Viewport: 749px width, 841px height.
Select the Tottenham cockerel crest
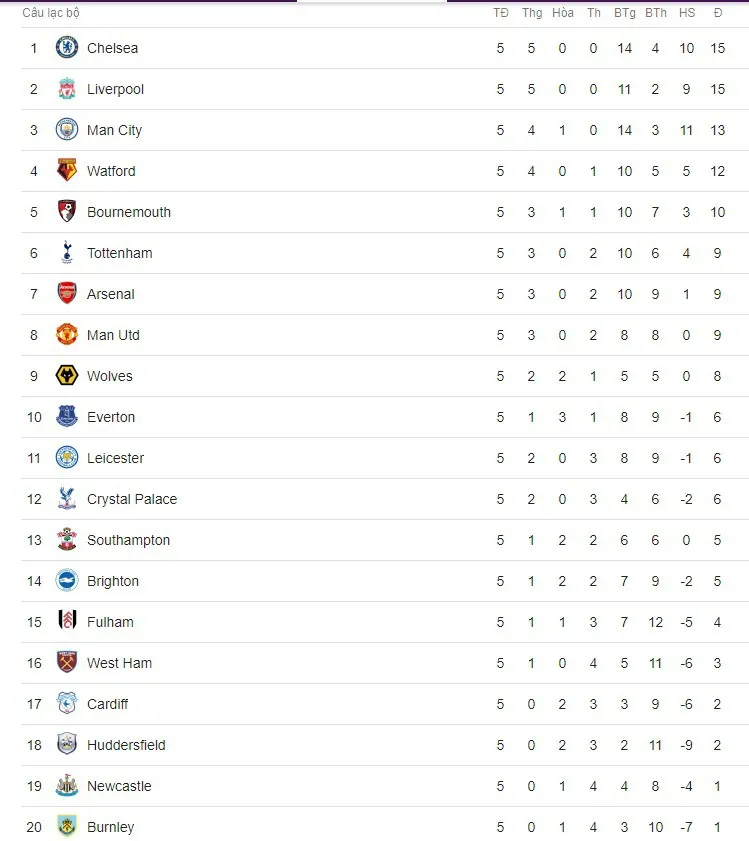(67, 253)
